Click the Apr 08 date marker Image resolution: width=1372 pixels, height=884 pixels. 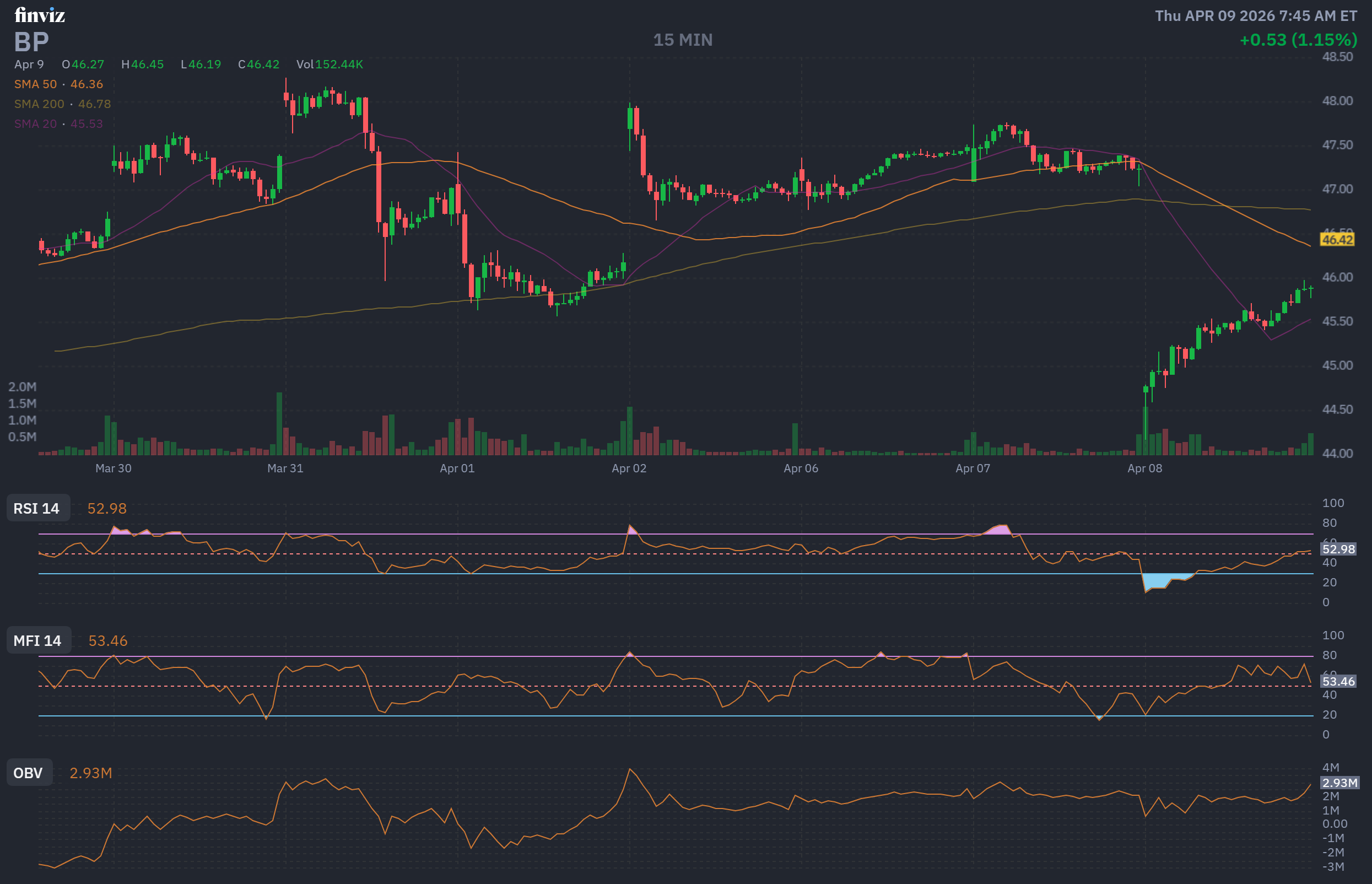point(1145,468)
